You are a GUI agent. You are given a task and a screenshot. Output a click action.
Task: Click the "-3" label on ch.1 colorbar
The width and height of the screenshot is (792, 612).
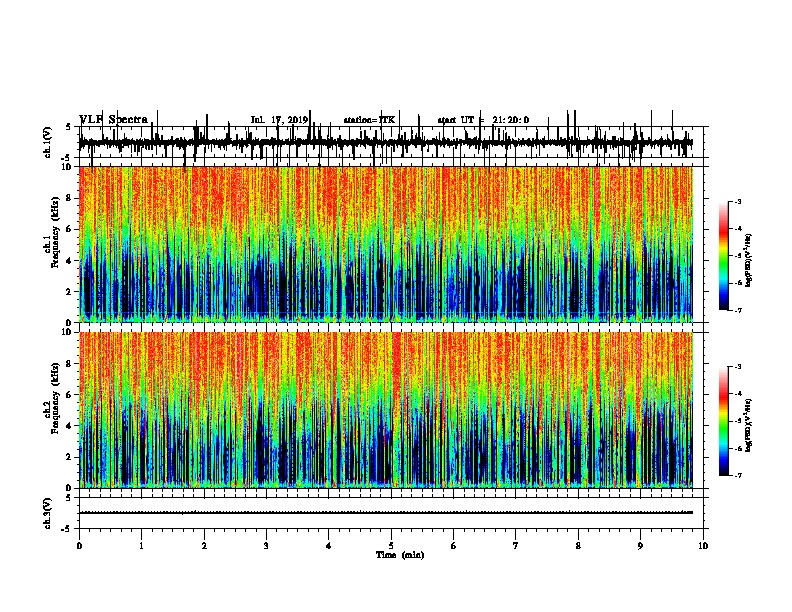click(x=737, y=202)
